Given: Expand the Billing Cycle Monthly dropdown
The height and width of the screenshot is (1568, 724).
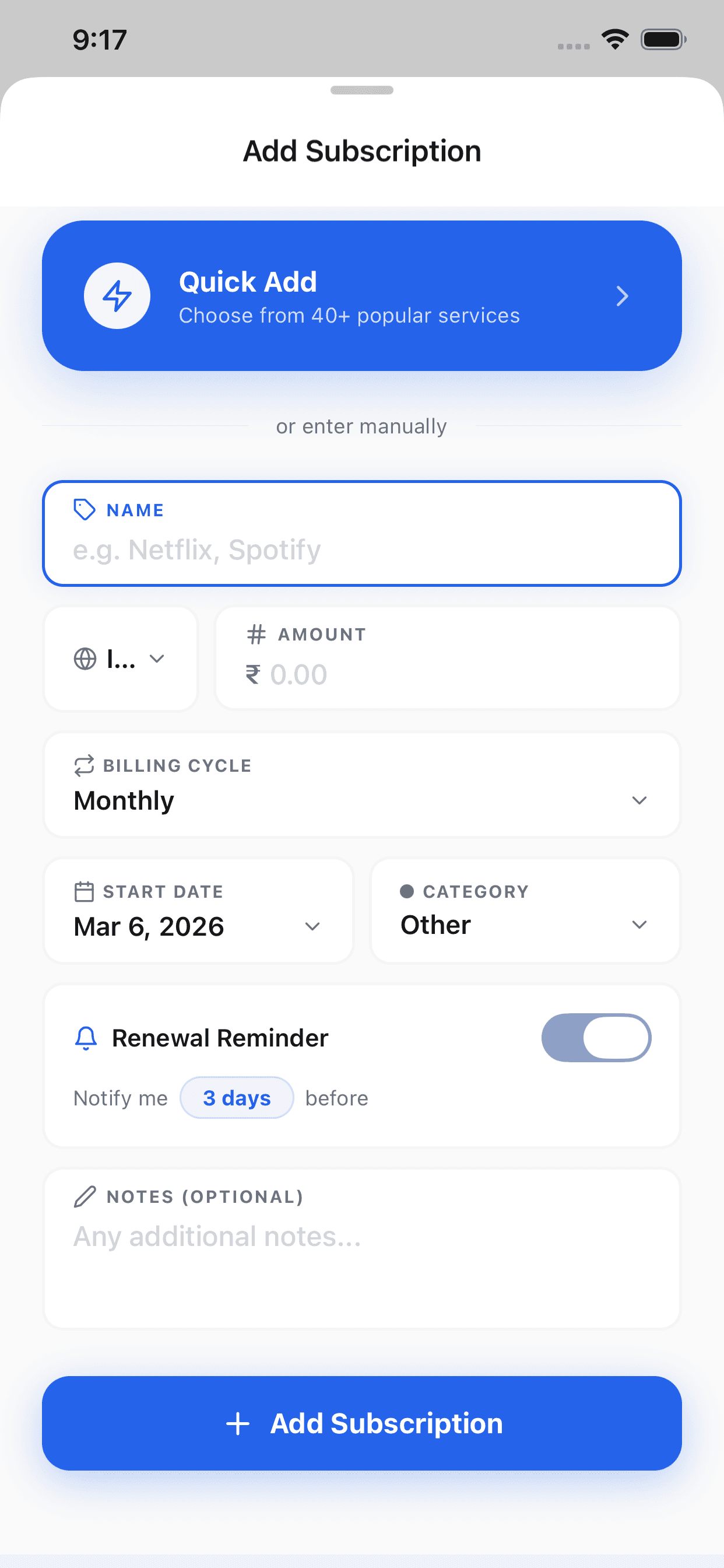Looking at the screenshot, I should (639, 800).
